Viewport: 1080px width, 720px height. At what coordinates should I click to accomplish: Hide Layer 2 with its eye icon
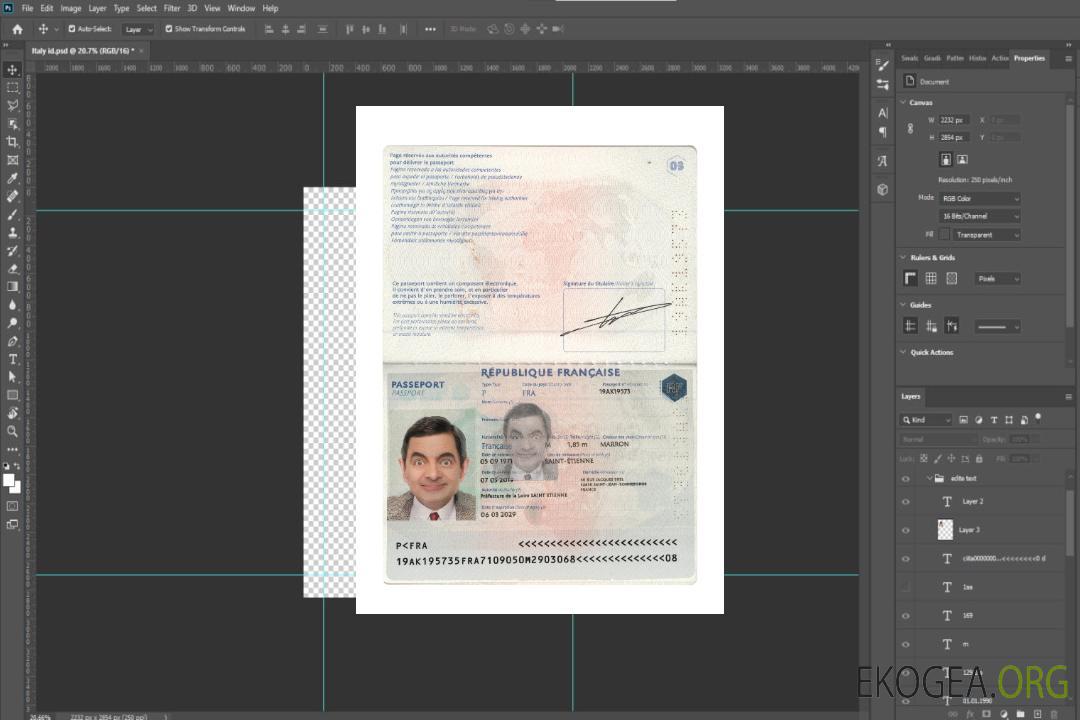[x=906, y=502]
